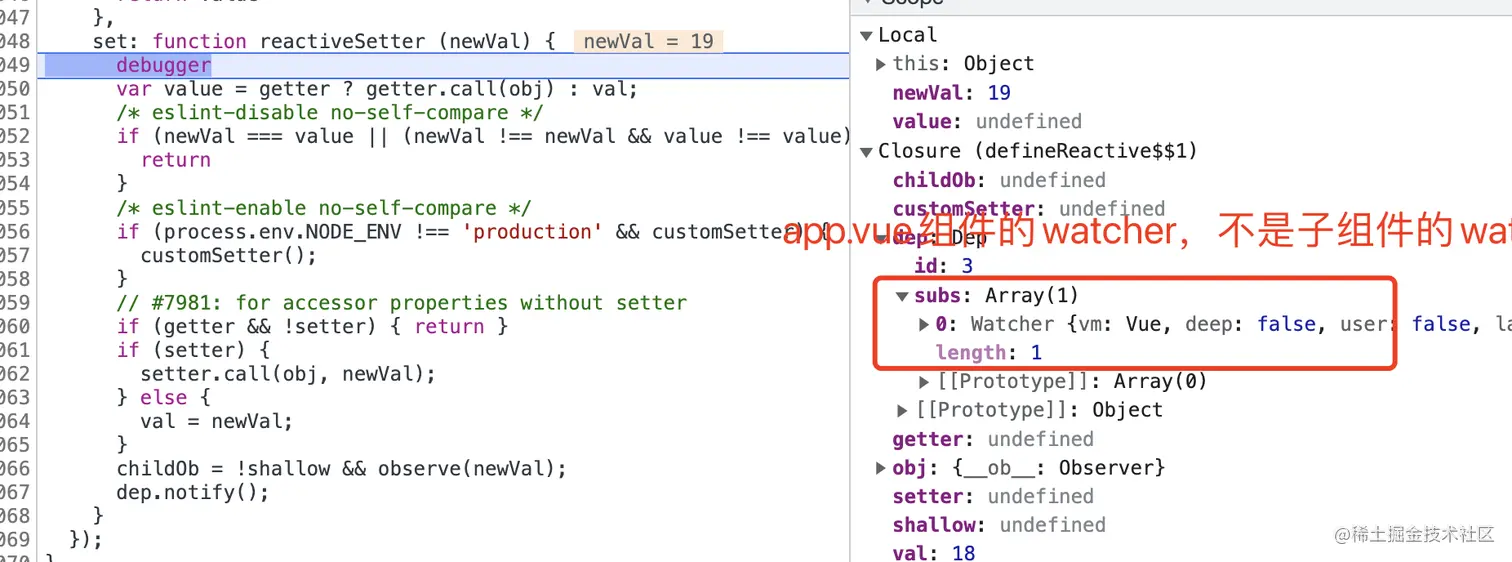Click the 'if (setter) {' line

click(x=193, y=350)
